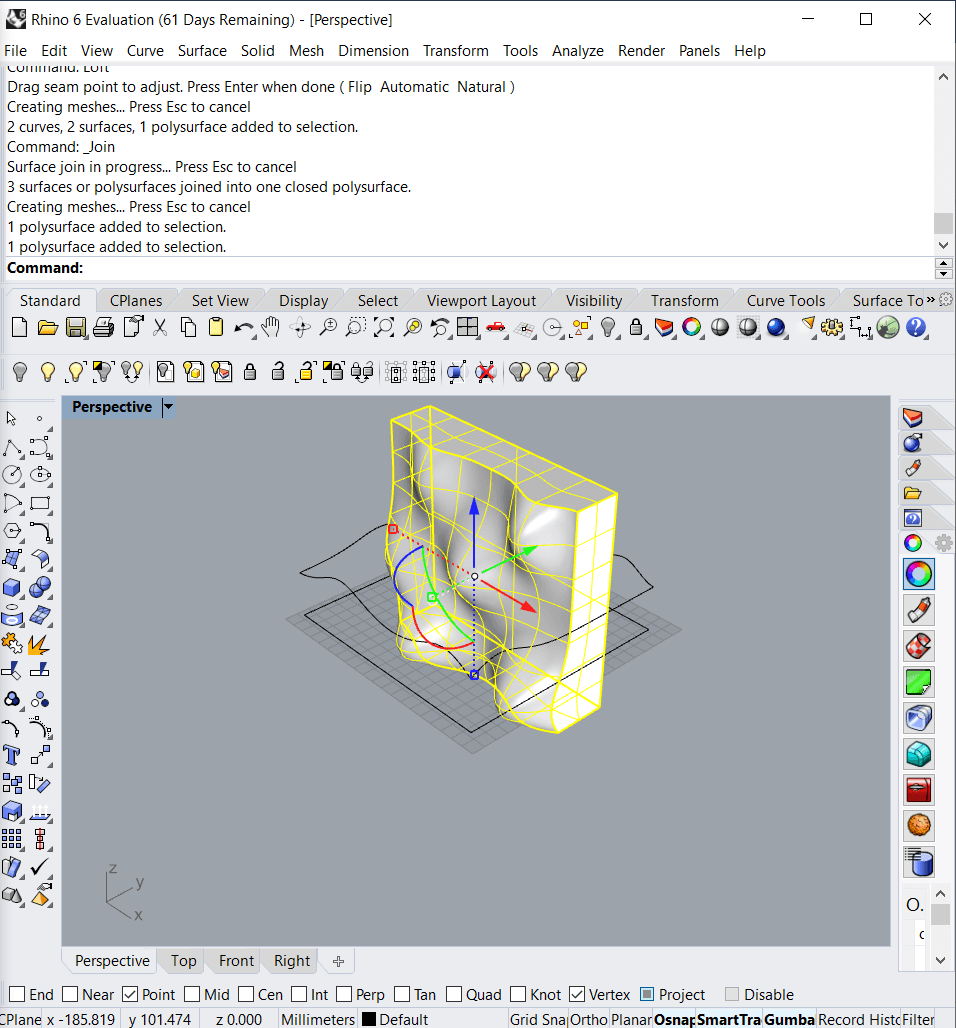This screenshot has width=956, height=1028.
Task: Click the Undo arrow icon
Action: pyautogui.click(x=244, y=327)
